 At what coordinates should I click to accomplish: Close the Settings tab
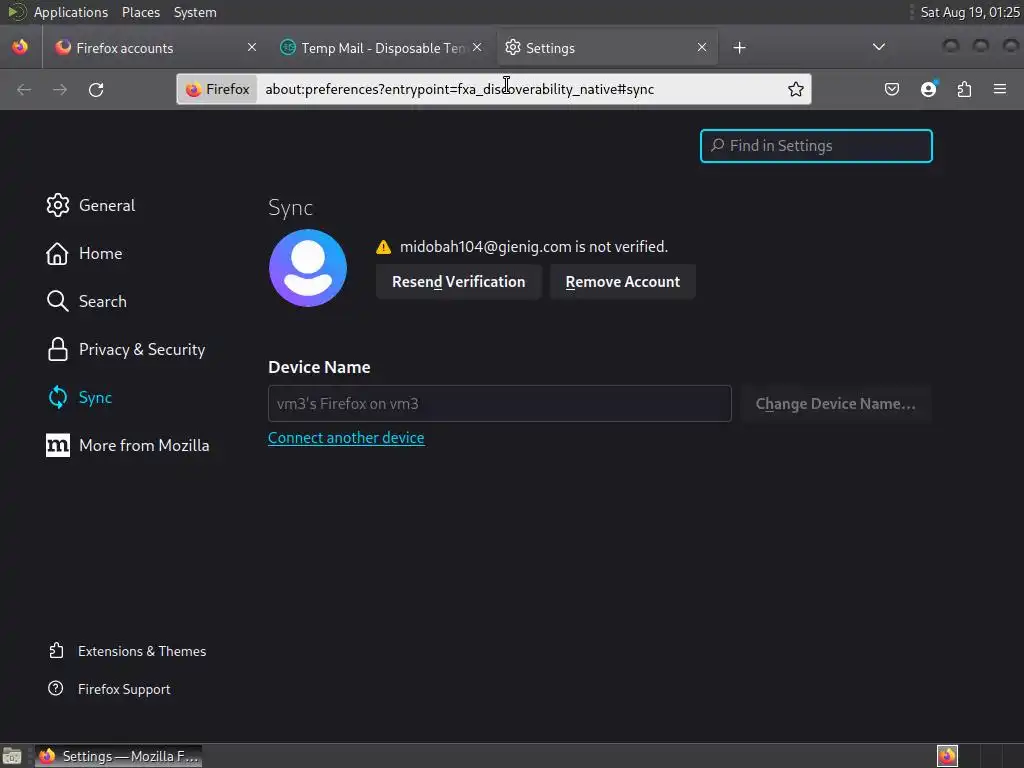pyautogui.click(x=702, y=47)
